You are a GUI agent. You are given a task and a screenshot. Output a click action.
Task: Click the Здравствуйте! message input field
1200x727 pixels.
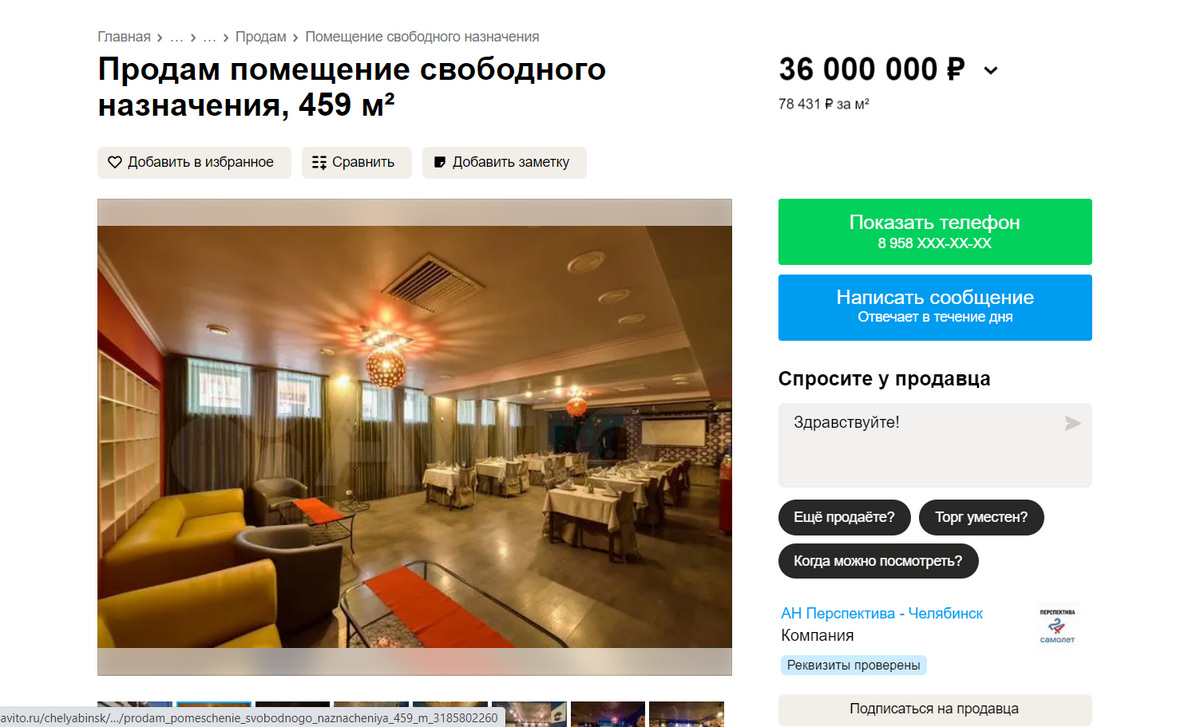935,445
